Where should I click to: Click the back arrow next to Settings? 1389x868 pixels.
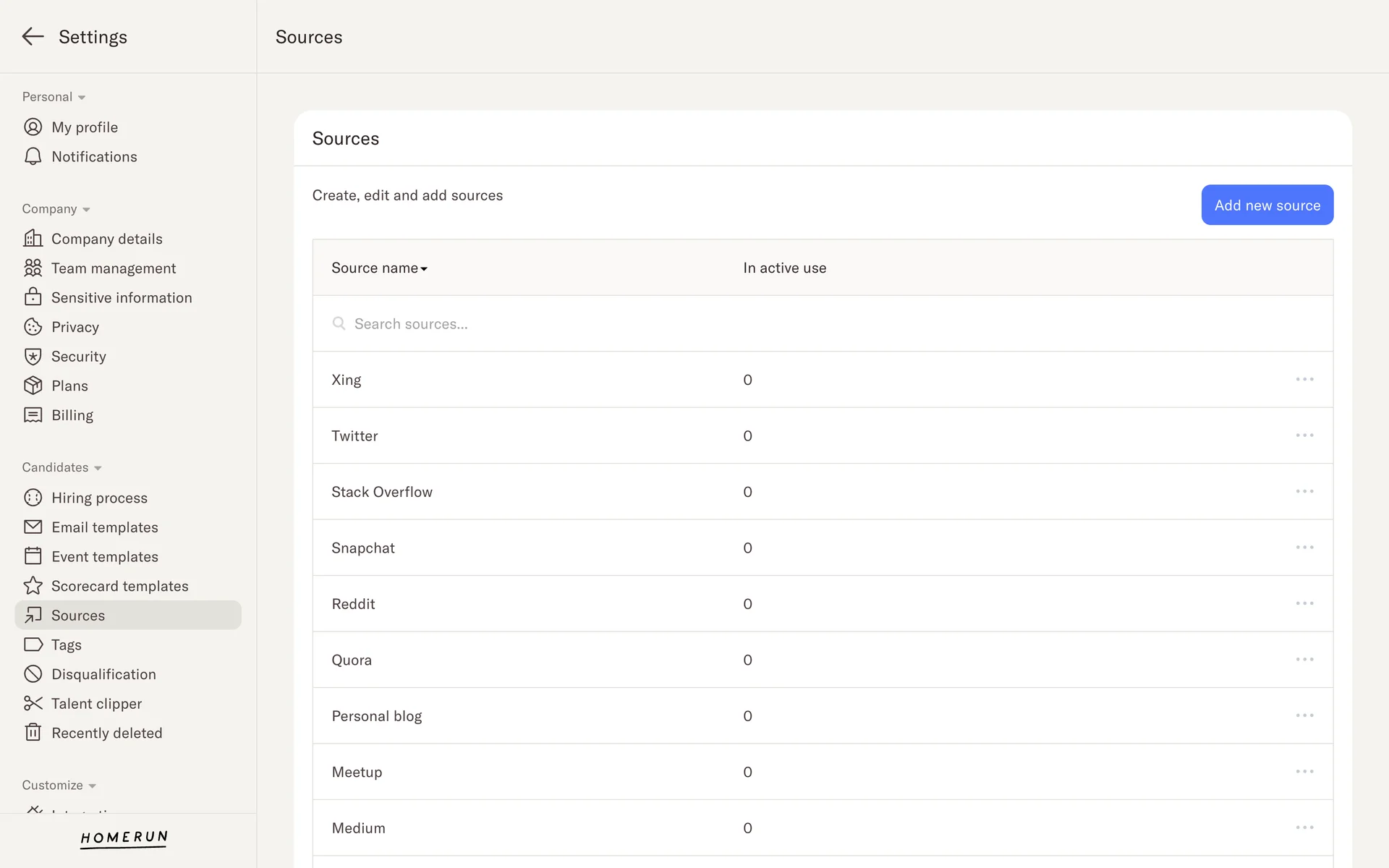pos(33,37)
